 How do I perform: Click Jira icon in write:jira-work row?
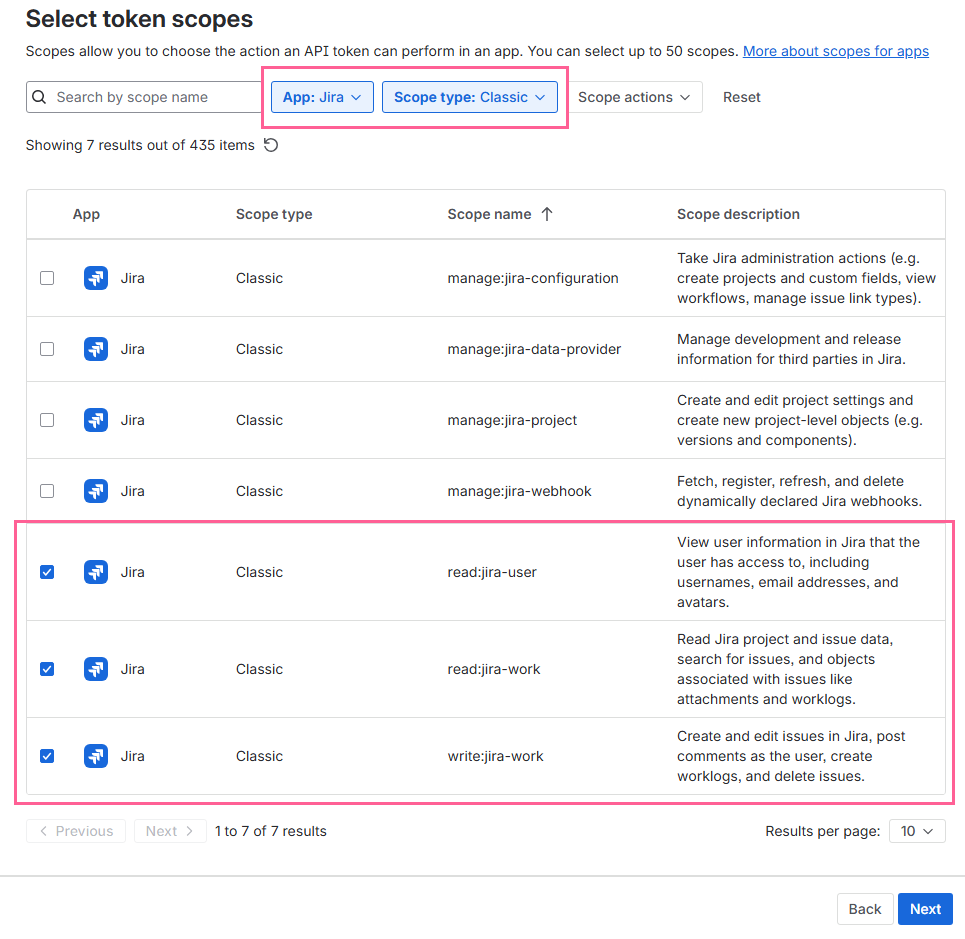click(96, 756)
